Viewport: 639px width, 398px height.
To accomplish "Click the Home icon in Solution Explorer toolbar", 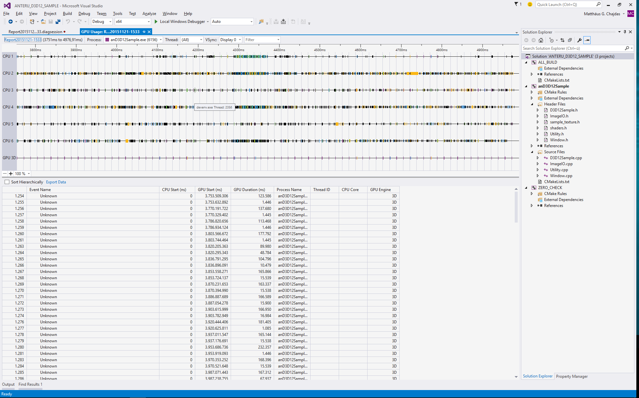I will click(540, 40).
